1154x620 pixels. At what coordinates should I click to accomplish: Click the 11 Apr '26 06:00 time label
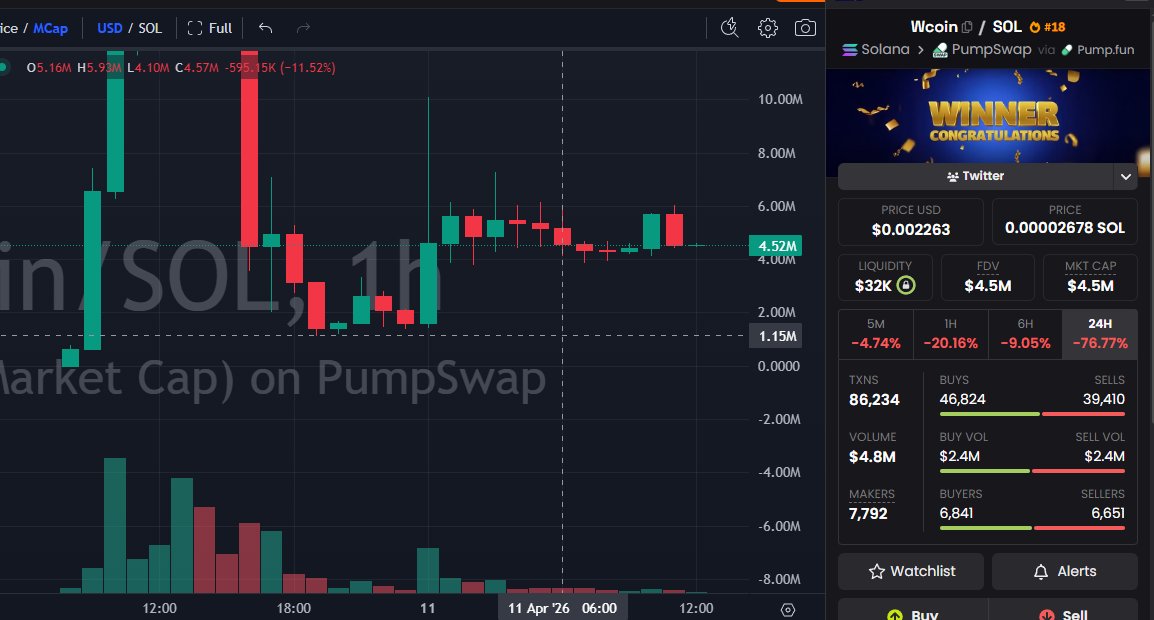click(562, 608)
